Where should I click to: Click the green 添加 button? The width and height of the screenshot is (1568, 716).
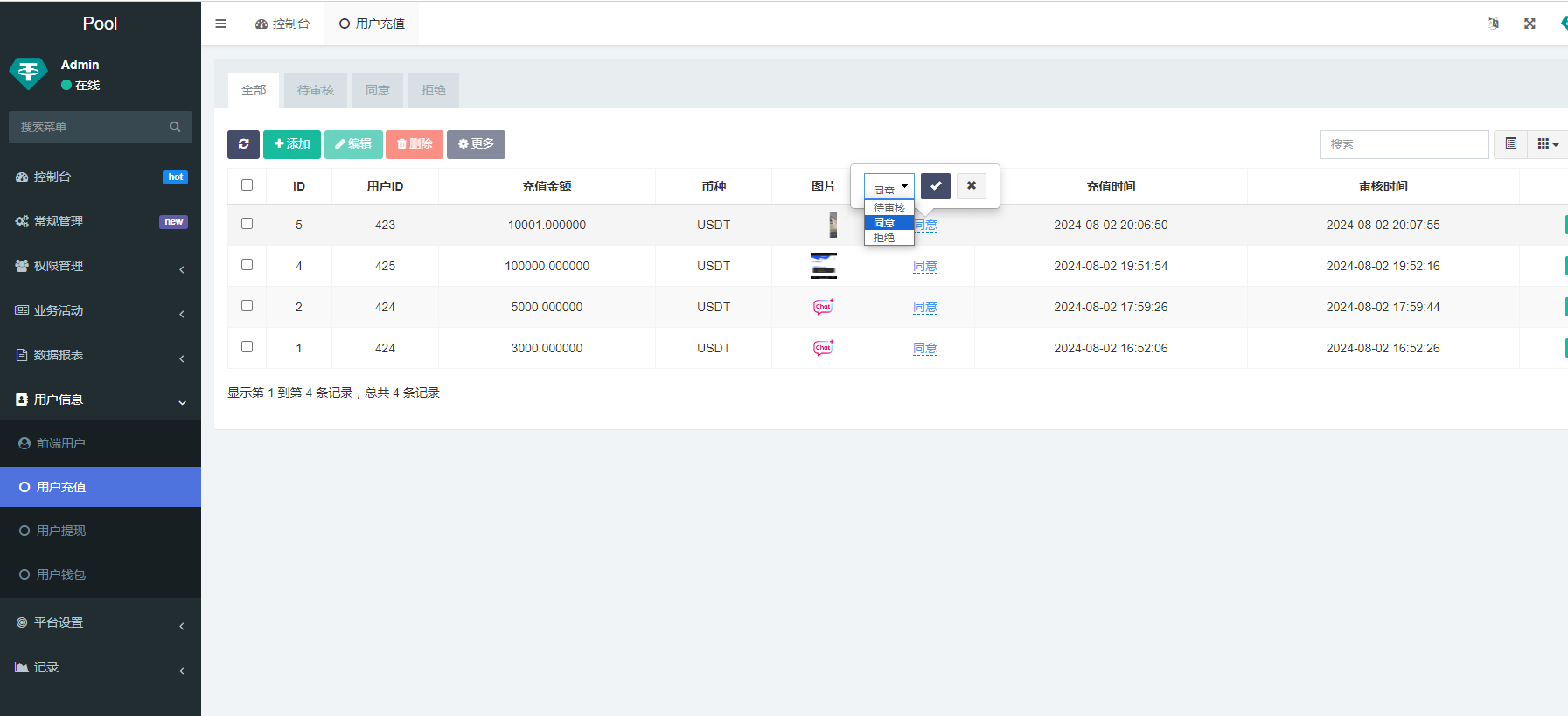coord(292,144)
